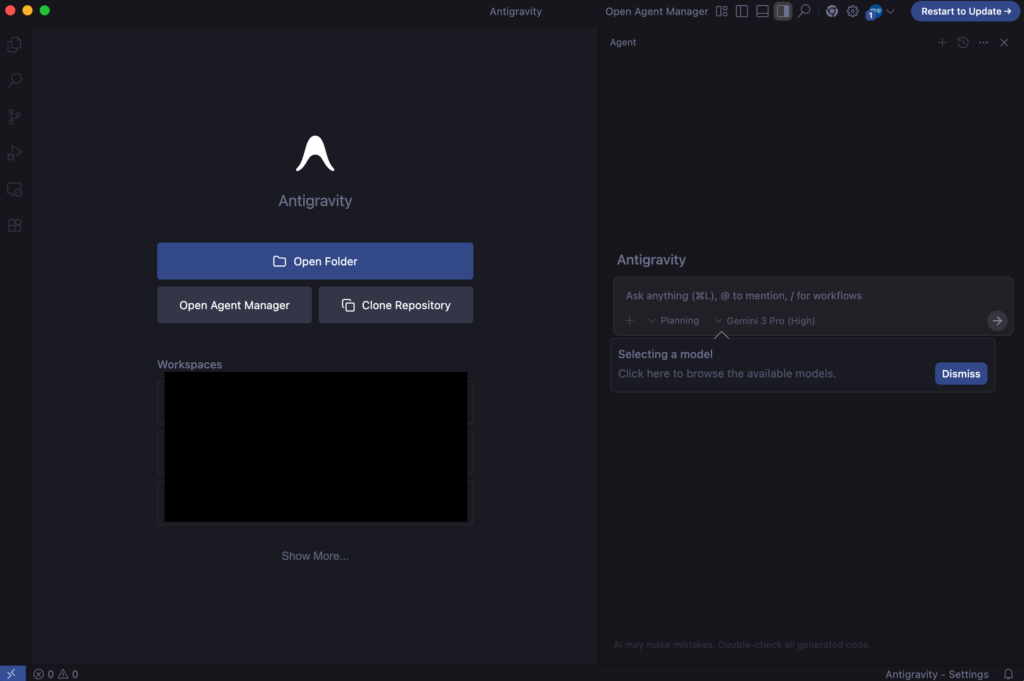1024x681 pixels.
Task: Open the Gemini 3 Pro (High) model selector
Action: [x=765, y=321]
